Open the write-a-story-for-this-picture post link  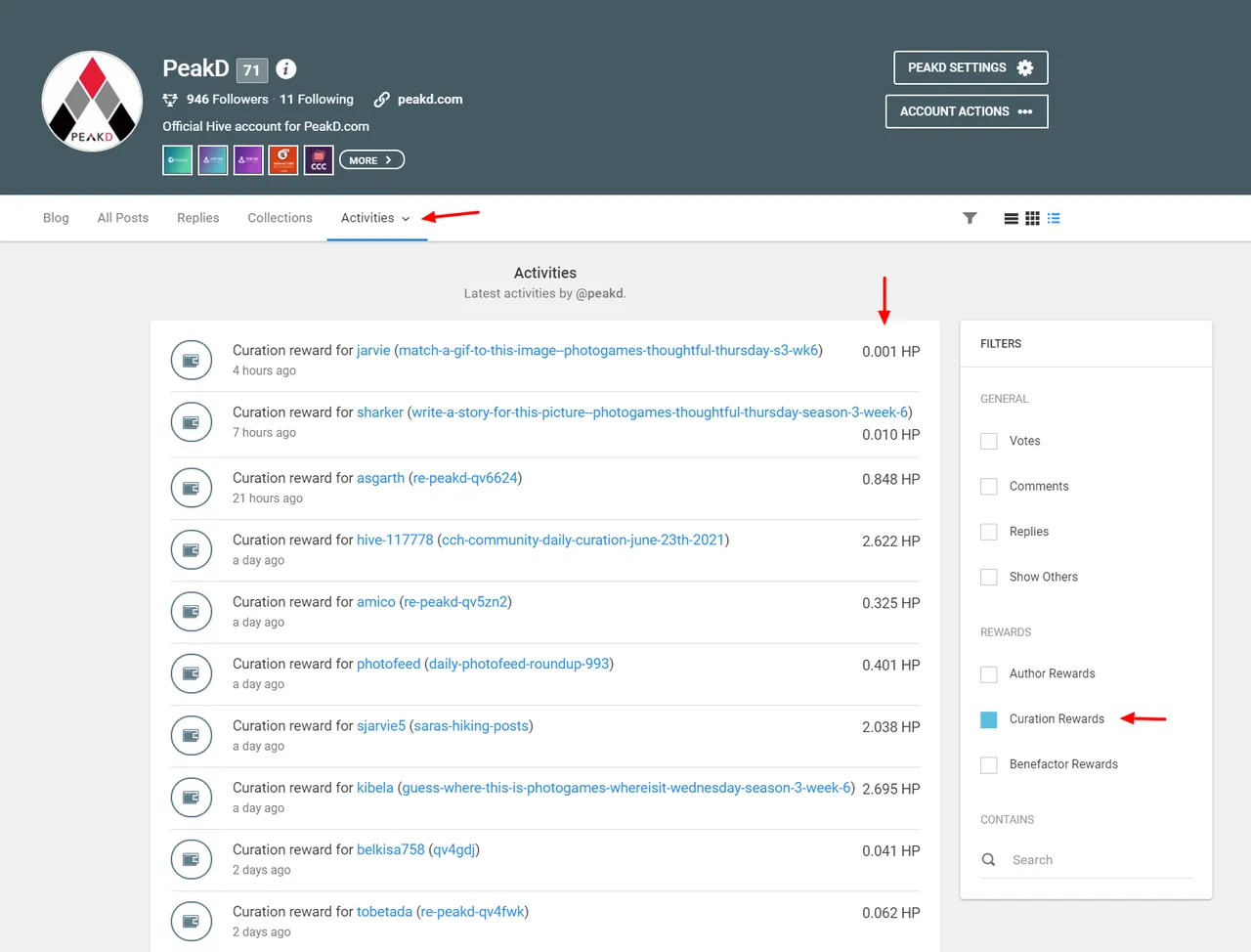660,412
